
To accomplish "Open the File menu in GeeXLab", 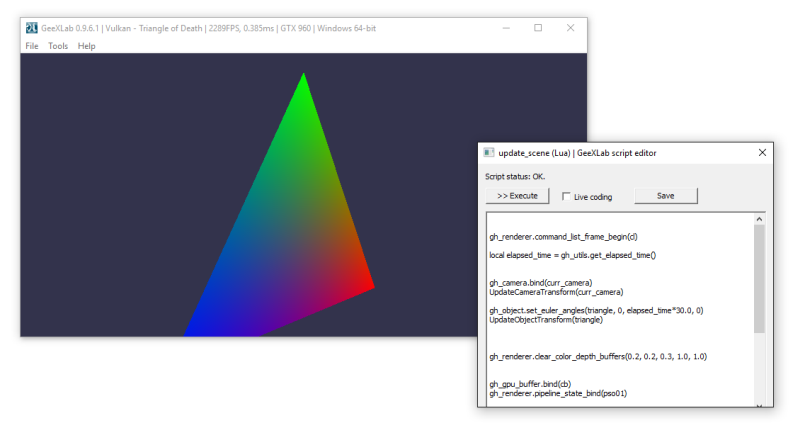I will coord(32,46).
